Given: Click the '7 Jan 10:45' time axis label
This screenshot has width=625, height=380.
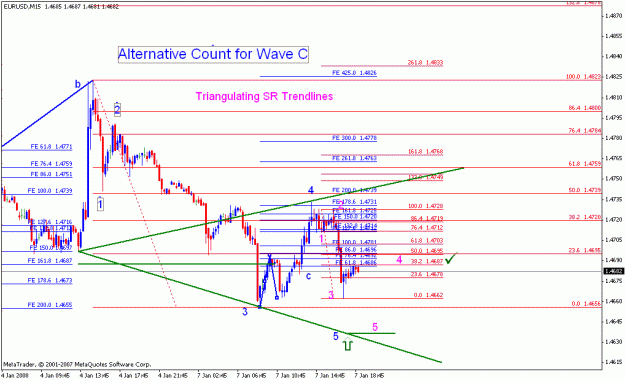Looking at the screenshot, I should [291, 376].
